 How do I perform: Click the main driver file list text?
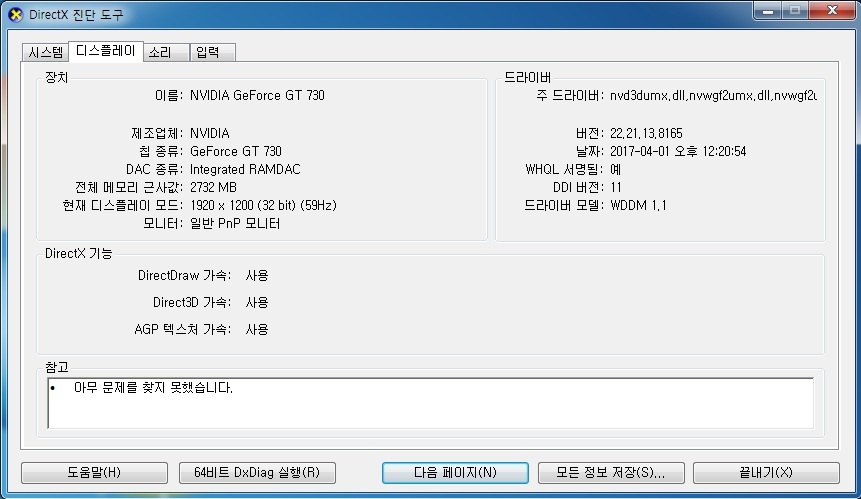click(x=713, y=96)
